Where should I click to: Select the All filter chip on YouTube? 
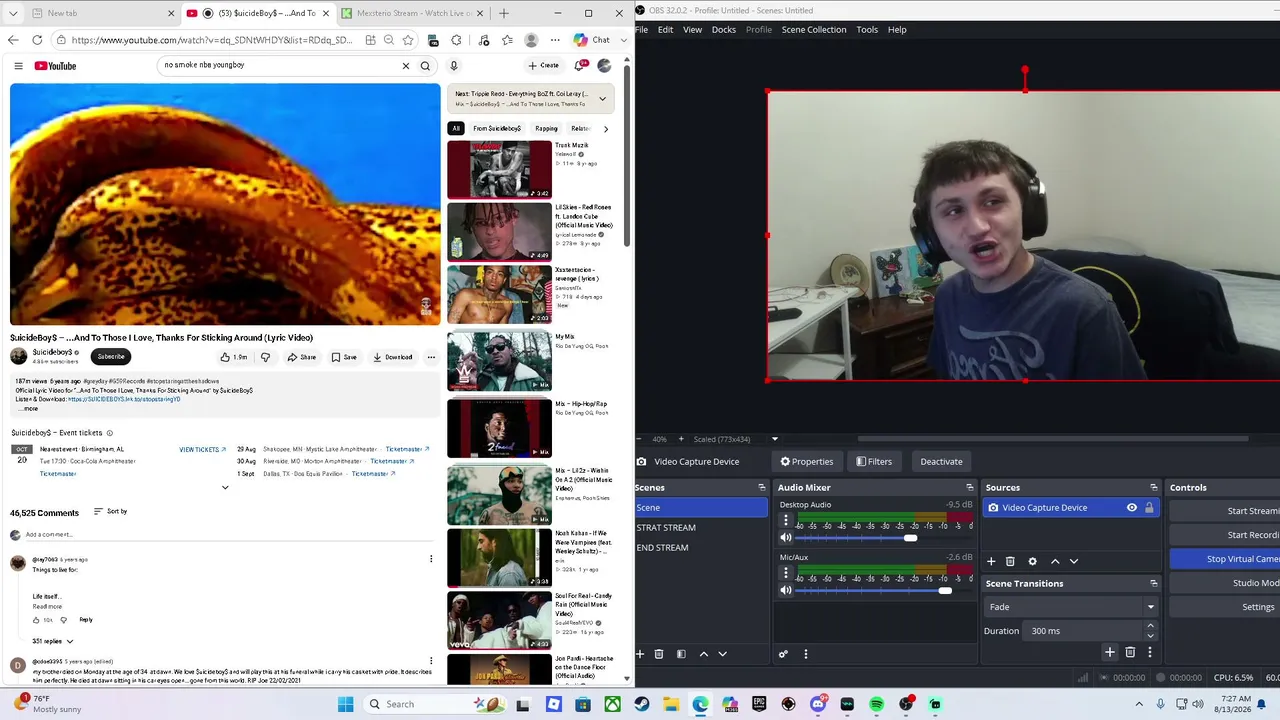click(456, 128)
